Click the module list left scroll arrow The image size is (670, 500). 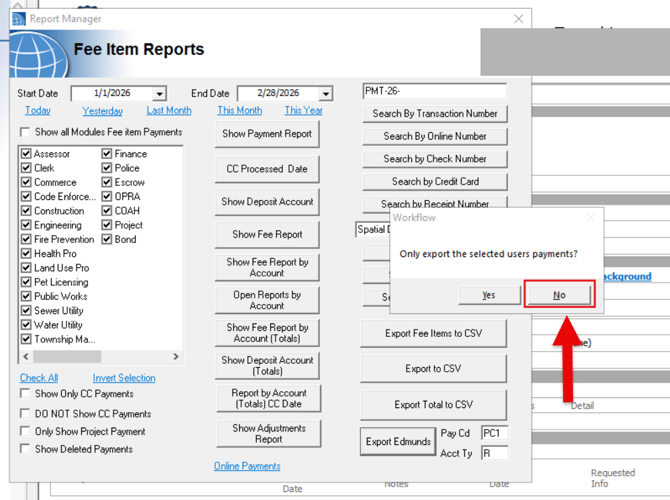coord(26,356)
